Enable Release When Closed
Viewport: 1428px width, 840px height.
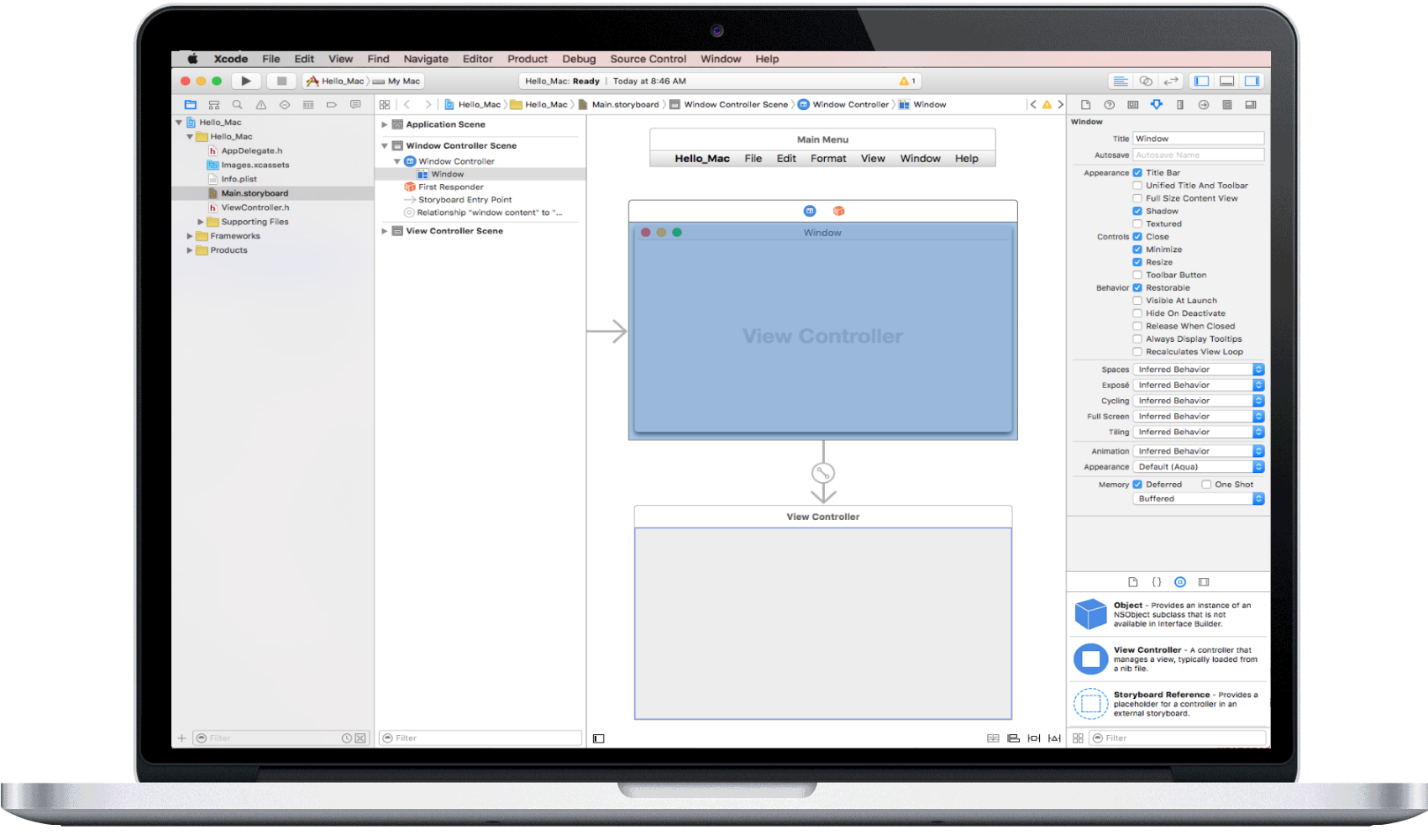(x=1137, y=327)
